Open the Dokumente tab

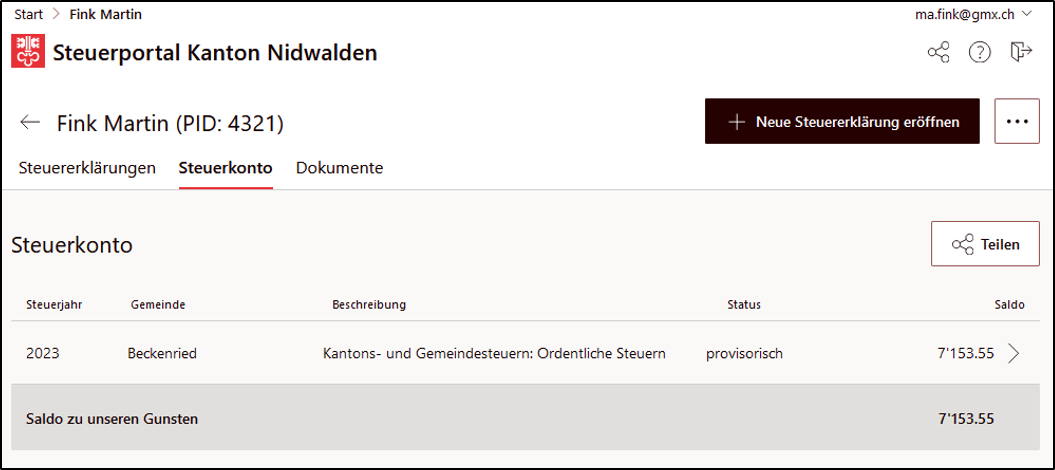click(x=340, y=168)
